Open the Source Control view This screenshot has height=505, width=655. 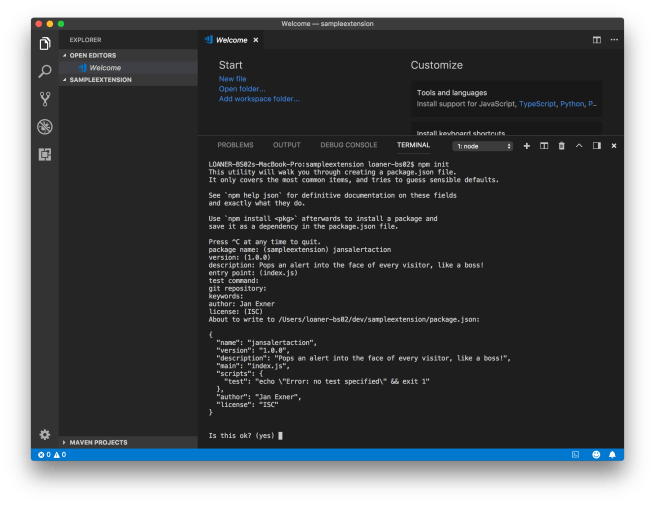(45, 99)
